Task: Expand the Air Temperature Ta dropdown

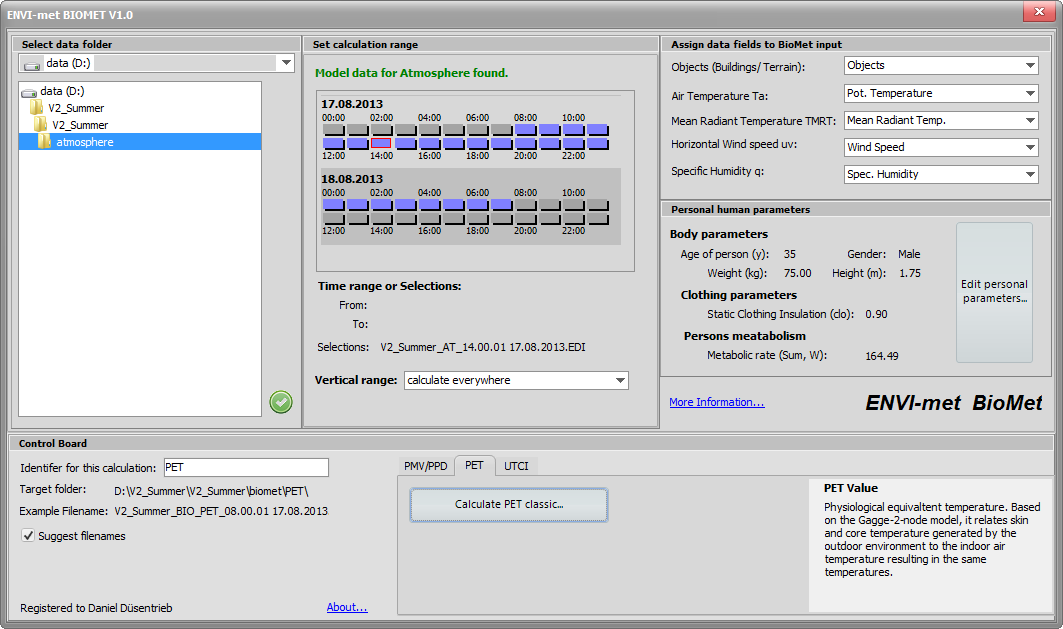Action: (x=1030, y=94)
